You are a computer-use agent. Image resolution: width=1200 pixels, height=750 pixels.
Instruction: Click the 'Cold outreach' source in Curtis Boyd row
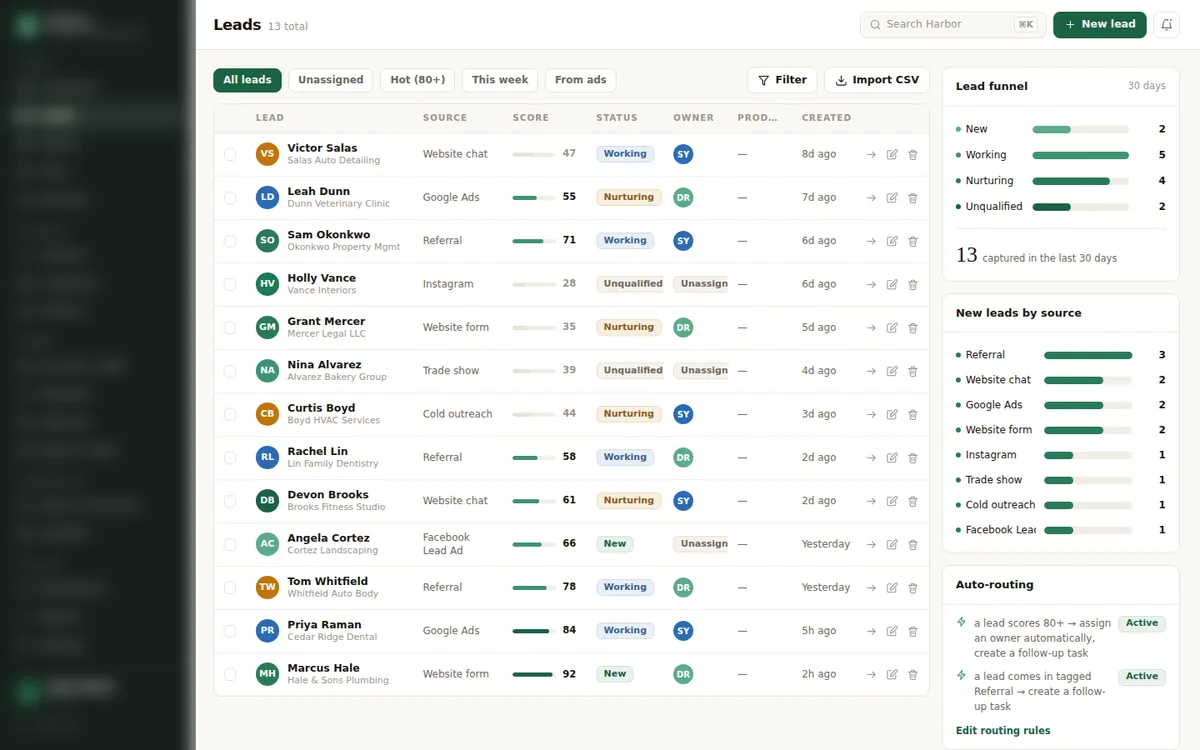coord(457,414)
